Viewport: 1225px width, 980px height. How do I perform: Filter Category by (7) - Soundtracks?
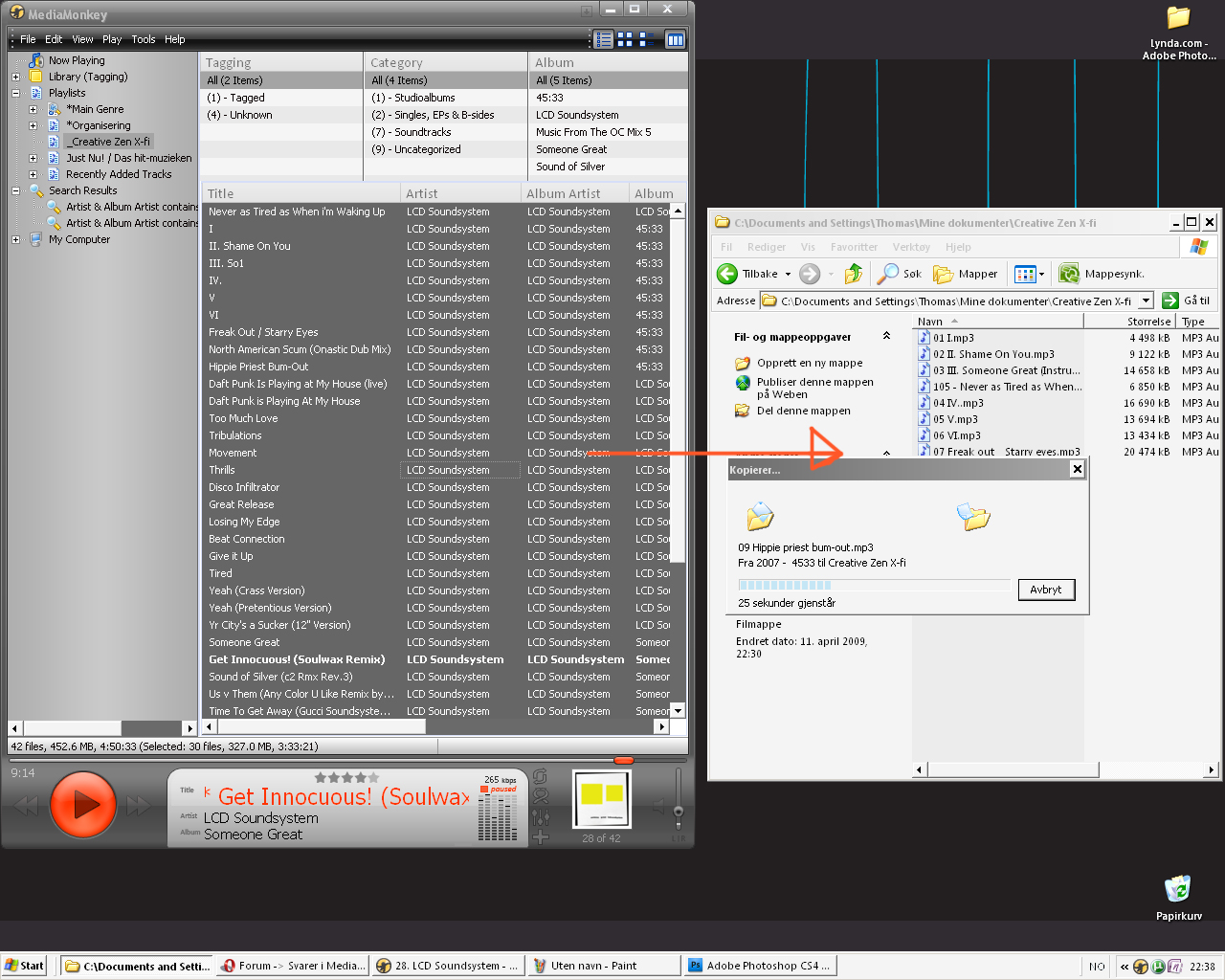(445, 132)
